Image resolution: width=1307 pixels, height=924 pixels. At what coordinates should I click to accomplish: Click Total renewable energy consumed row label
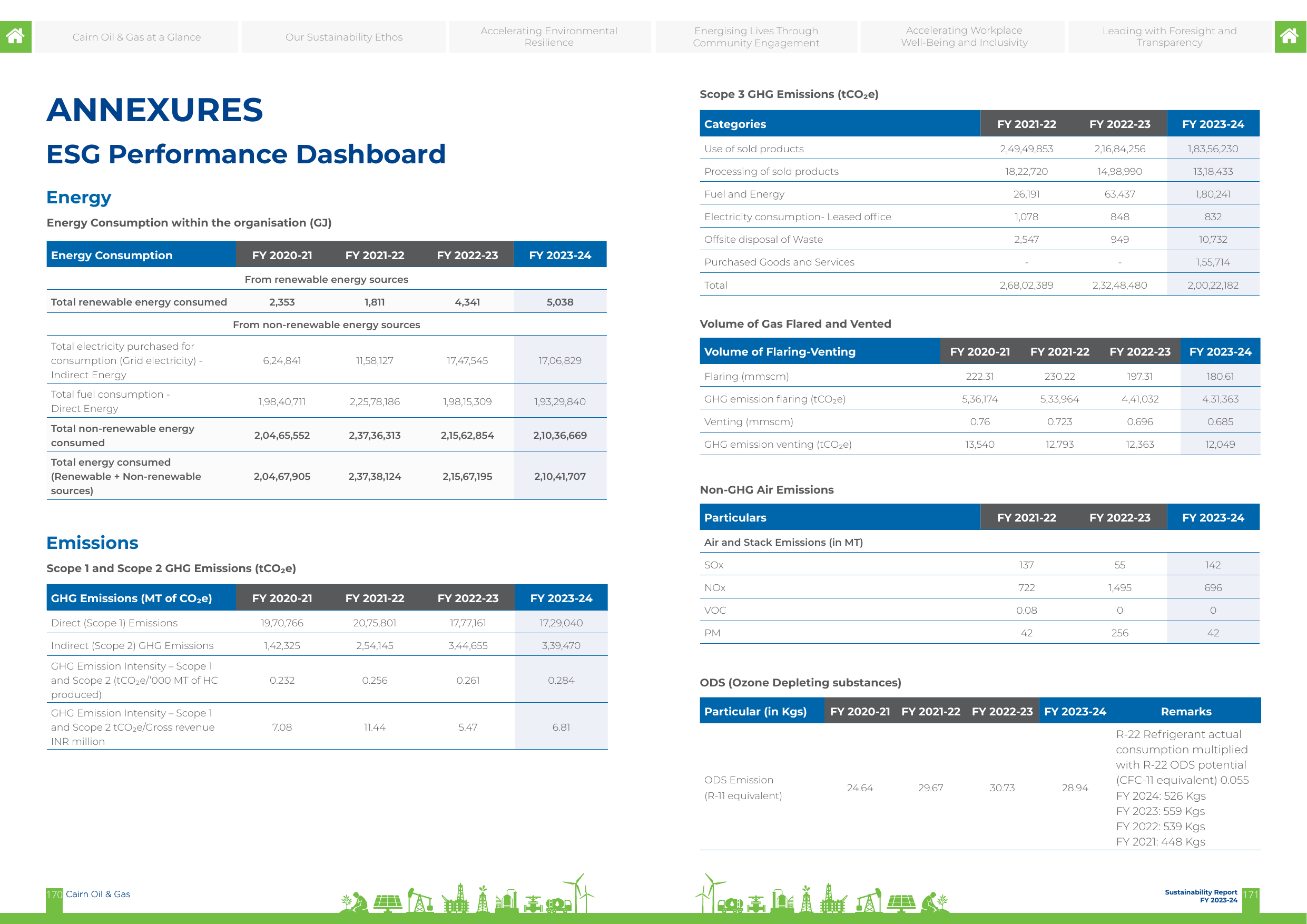(139, 302)
